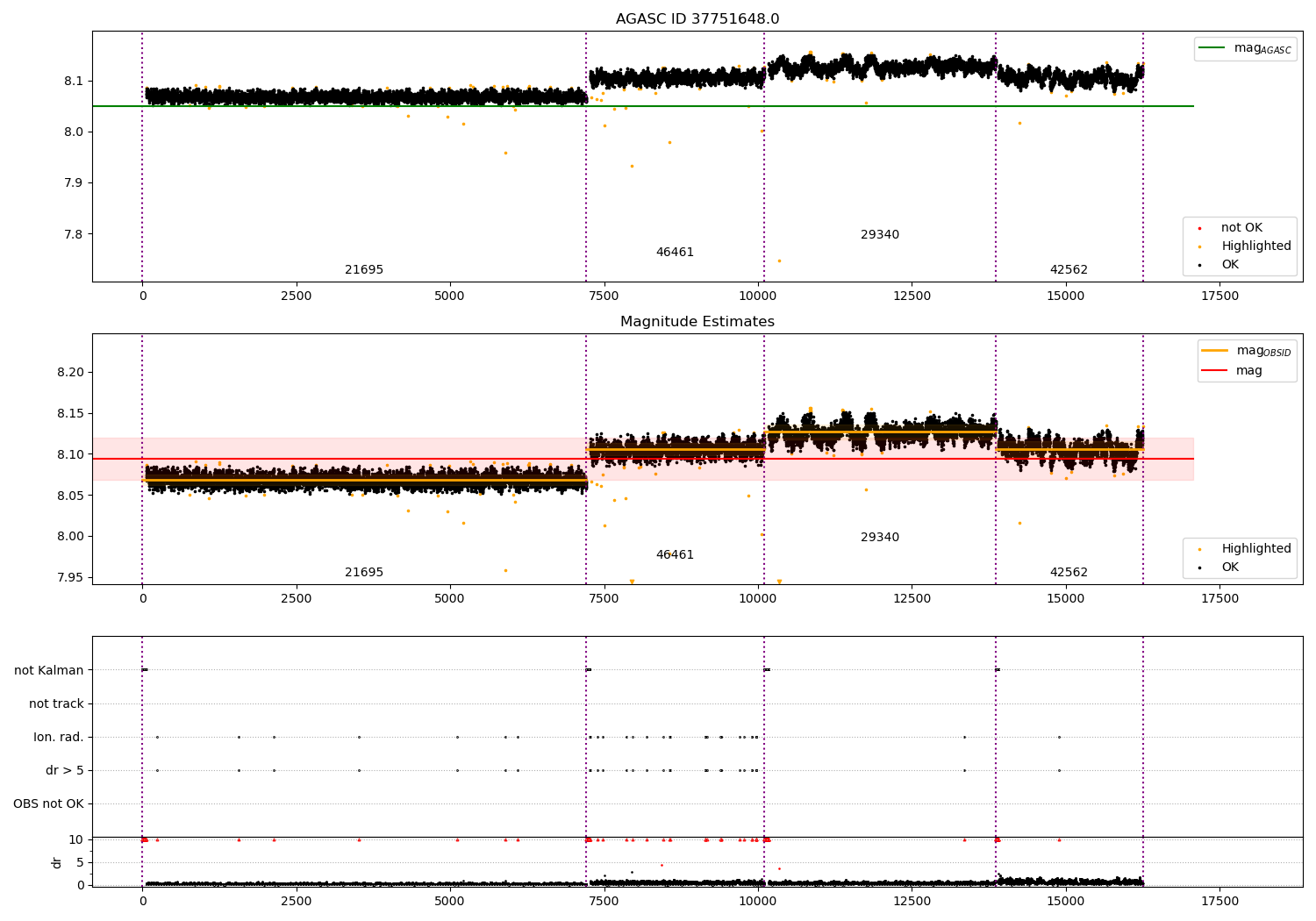
Task: Click the 'not Kalman' row label
Action: tap(49, 671)
